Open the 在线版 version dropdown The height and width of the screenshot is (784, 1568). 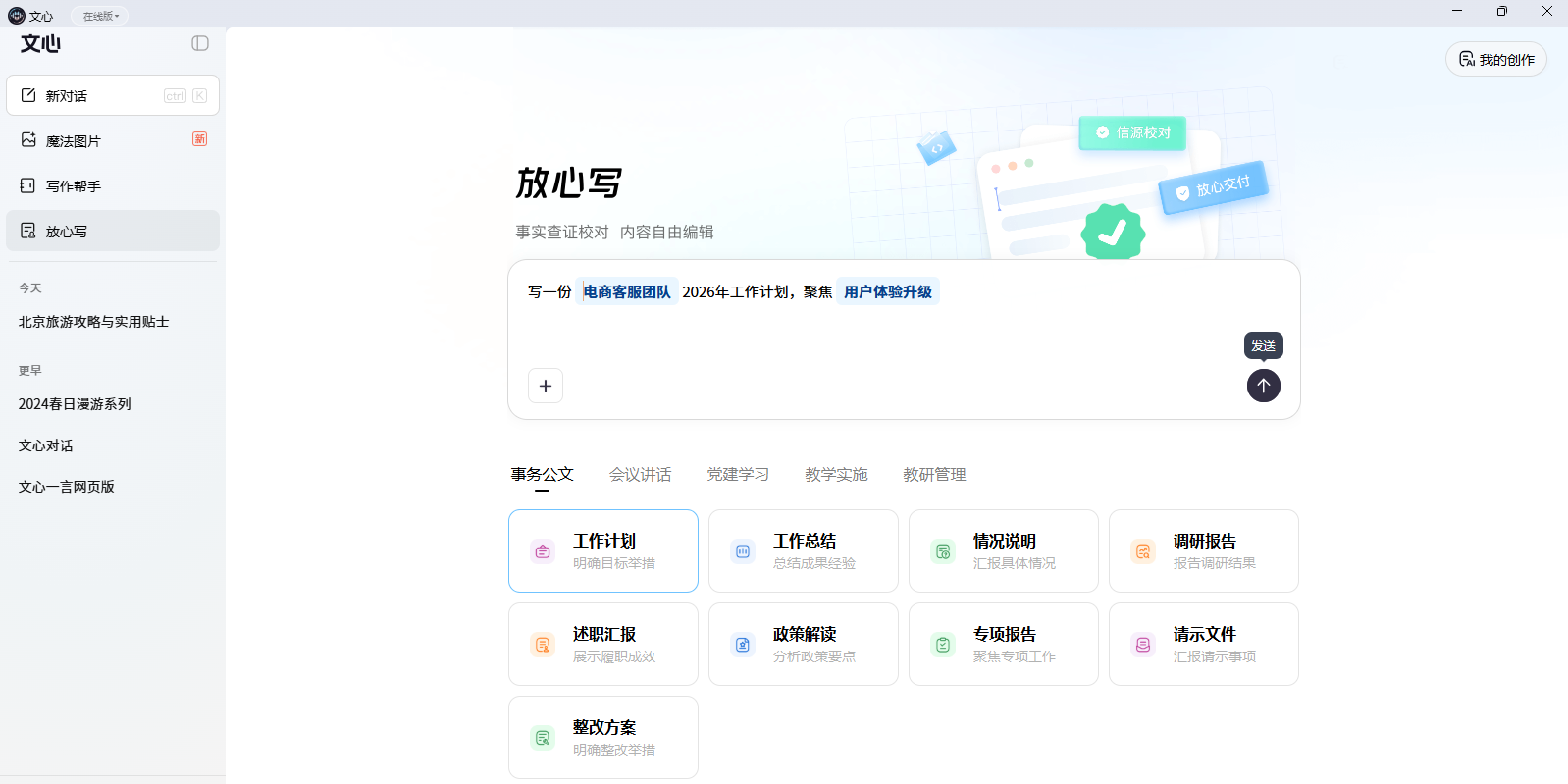point(100,16)
